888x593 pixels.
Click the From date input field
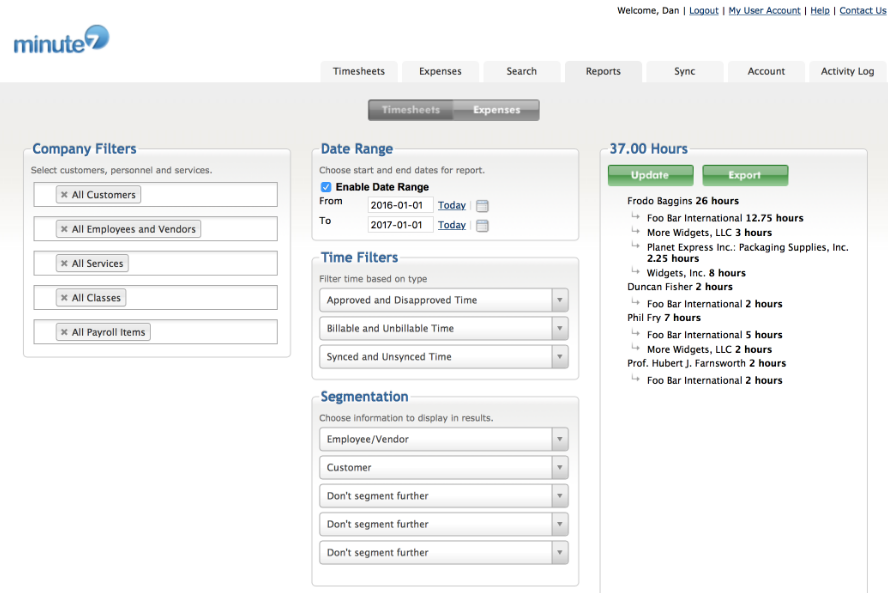400,205
